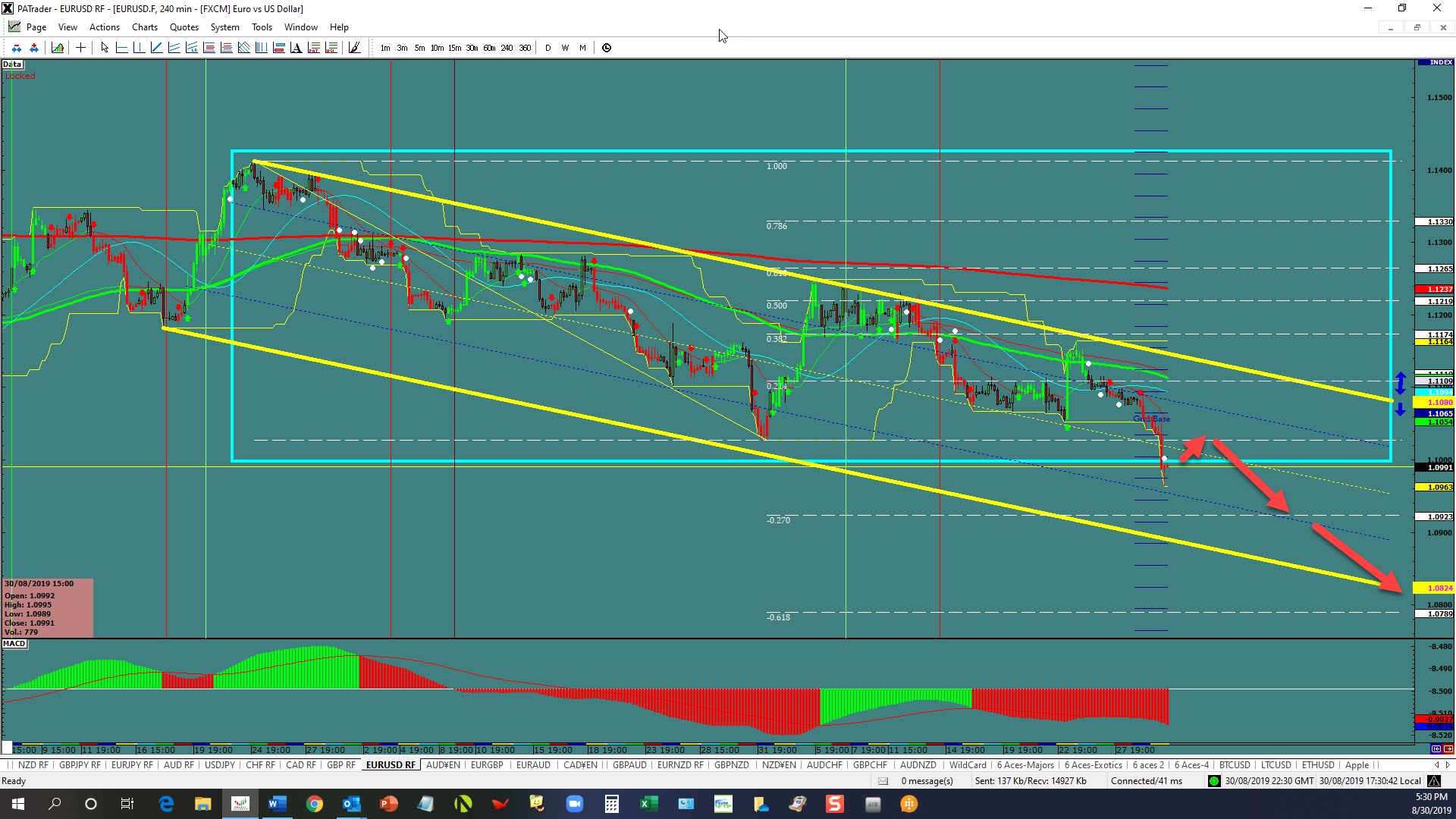Open the Charts menu
Viewport: 1456px width, 819px height.
point(144,27)
